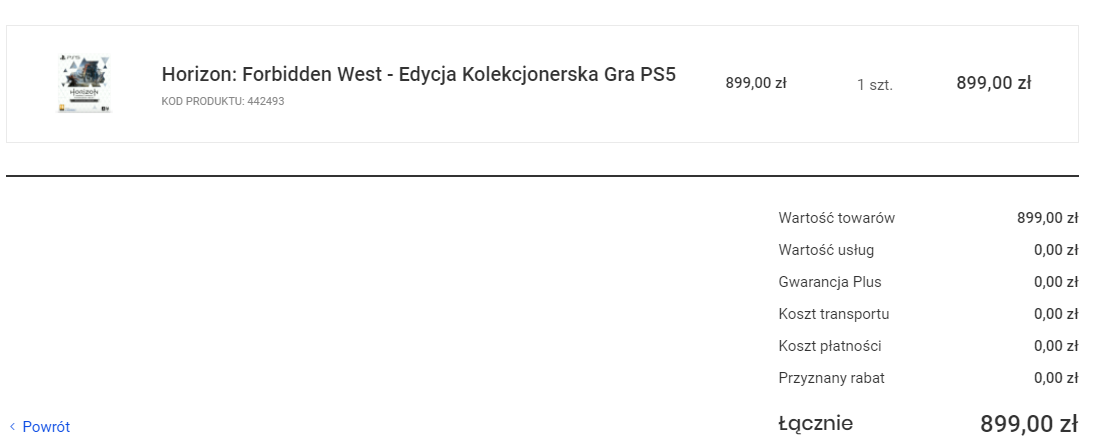This screenshot has height=442, width=1101.
Task: Click the Przyznany rabat label
Action: click(x=831, y=378)
